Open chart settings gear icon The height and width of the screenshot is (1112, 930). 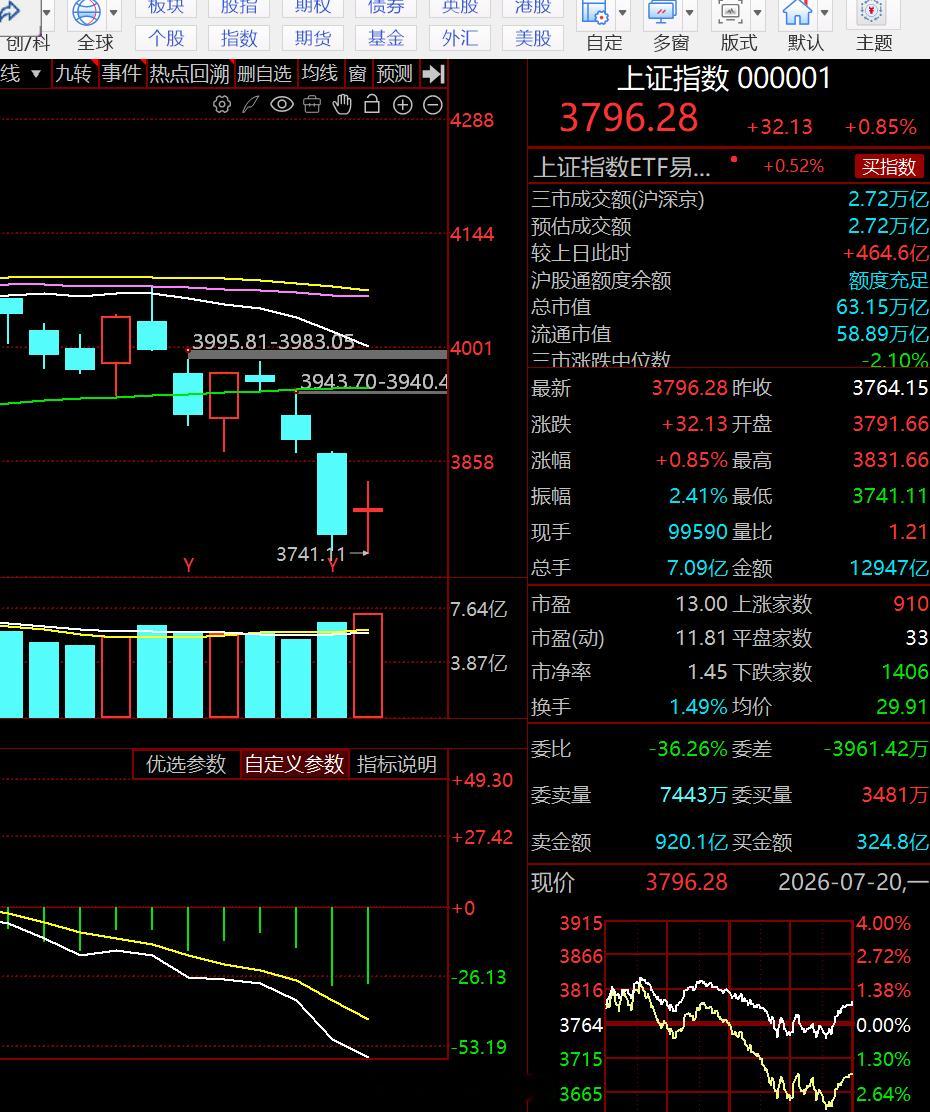222,105
